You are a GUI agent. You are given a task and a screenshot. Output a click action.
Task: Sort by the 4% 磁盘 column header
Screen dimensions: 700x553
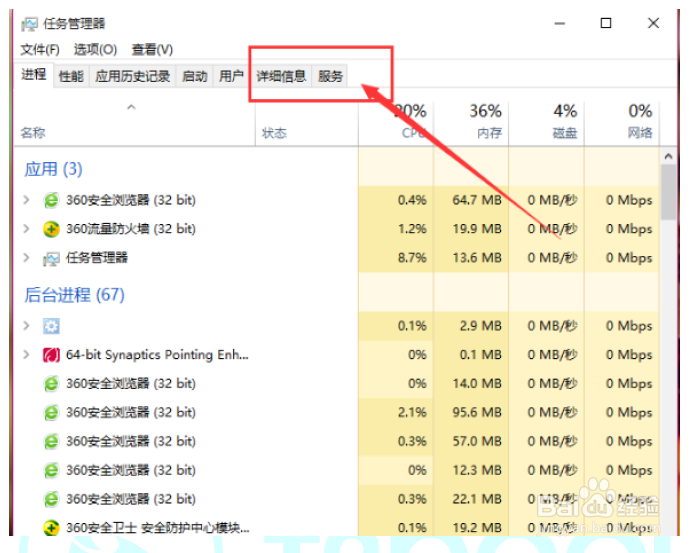click(546, 123)
